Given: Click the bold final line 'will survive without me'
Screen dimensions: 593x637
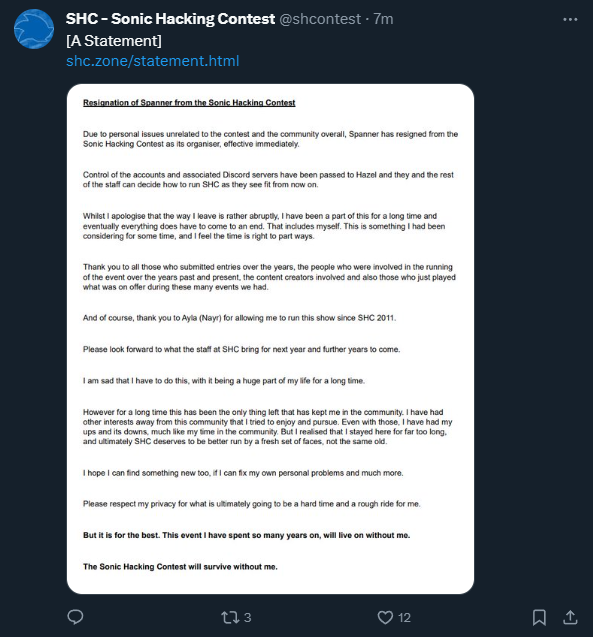Looking at the screenshot, I should (180, 567).
